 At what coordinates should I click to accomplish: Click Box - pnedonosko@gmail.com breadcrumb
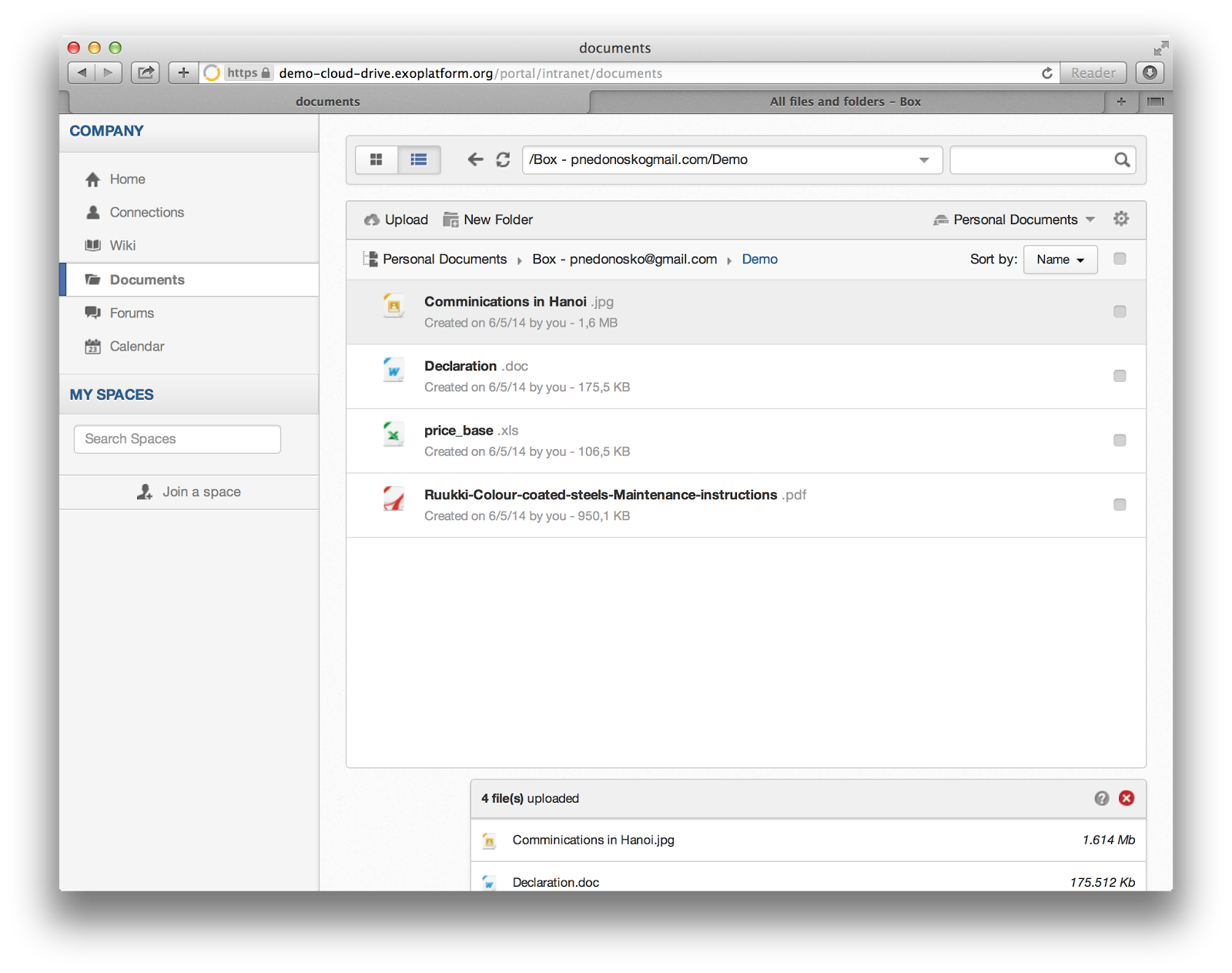click(624, 259)
